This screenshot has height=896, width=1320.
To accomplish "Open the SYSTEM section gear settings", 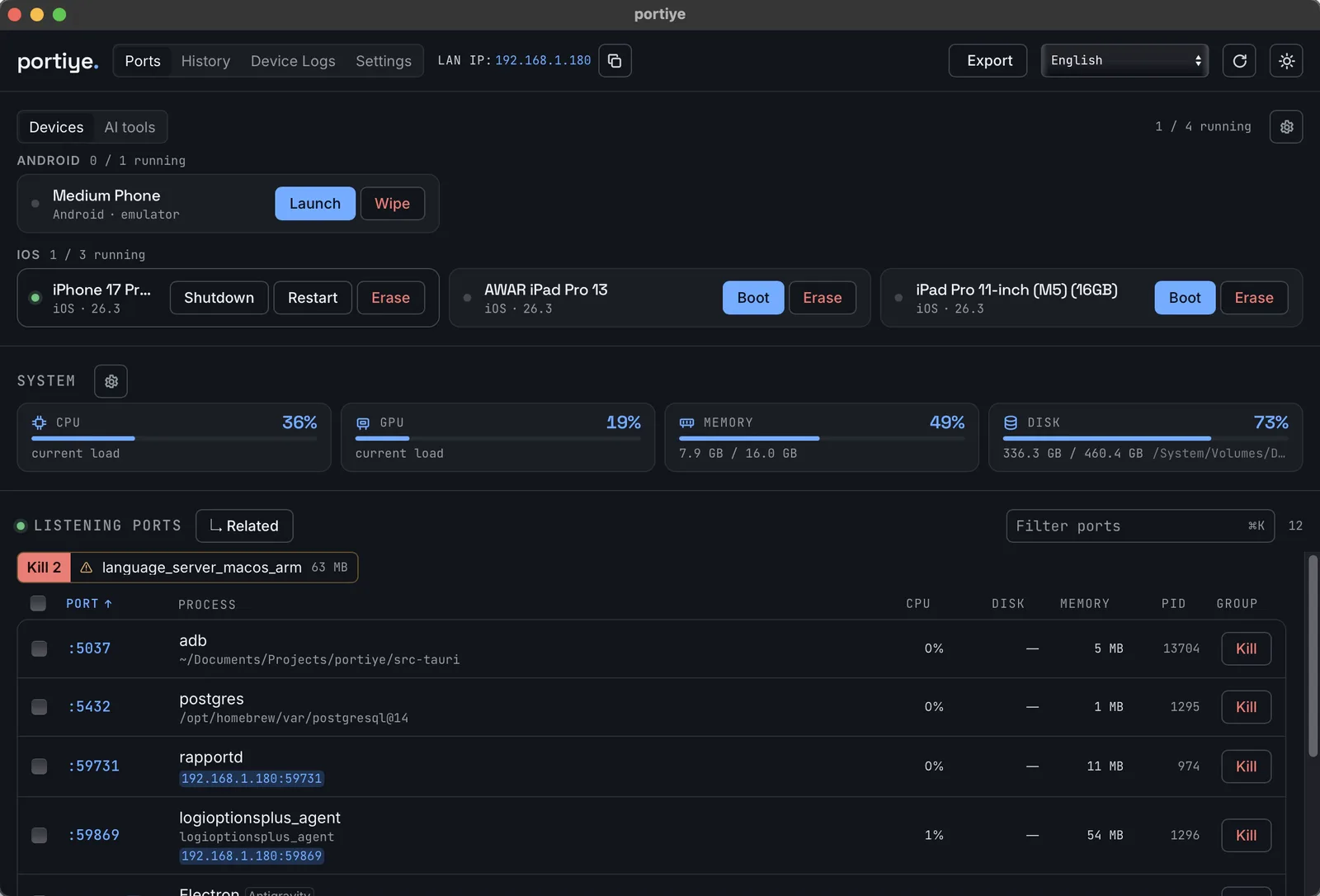I will (111, 381).
